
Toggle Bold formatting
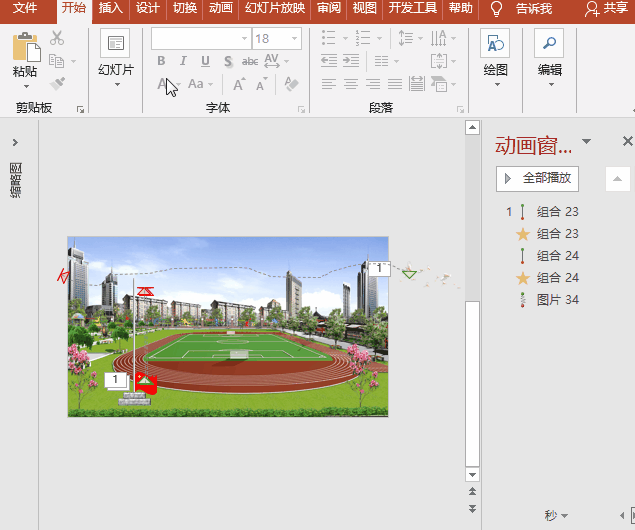(x=161, y=61)
